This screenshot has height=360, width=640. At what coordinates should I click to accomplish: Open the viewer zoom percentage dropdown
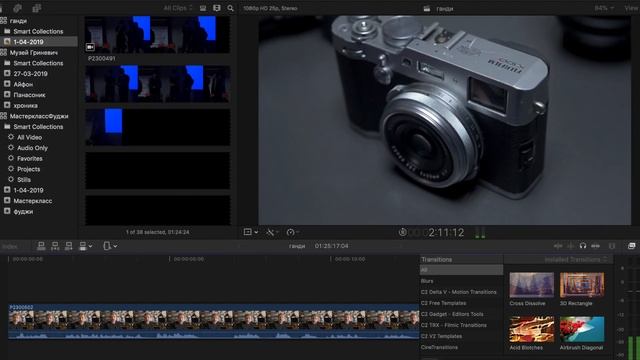(604, 8)
